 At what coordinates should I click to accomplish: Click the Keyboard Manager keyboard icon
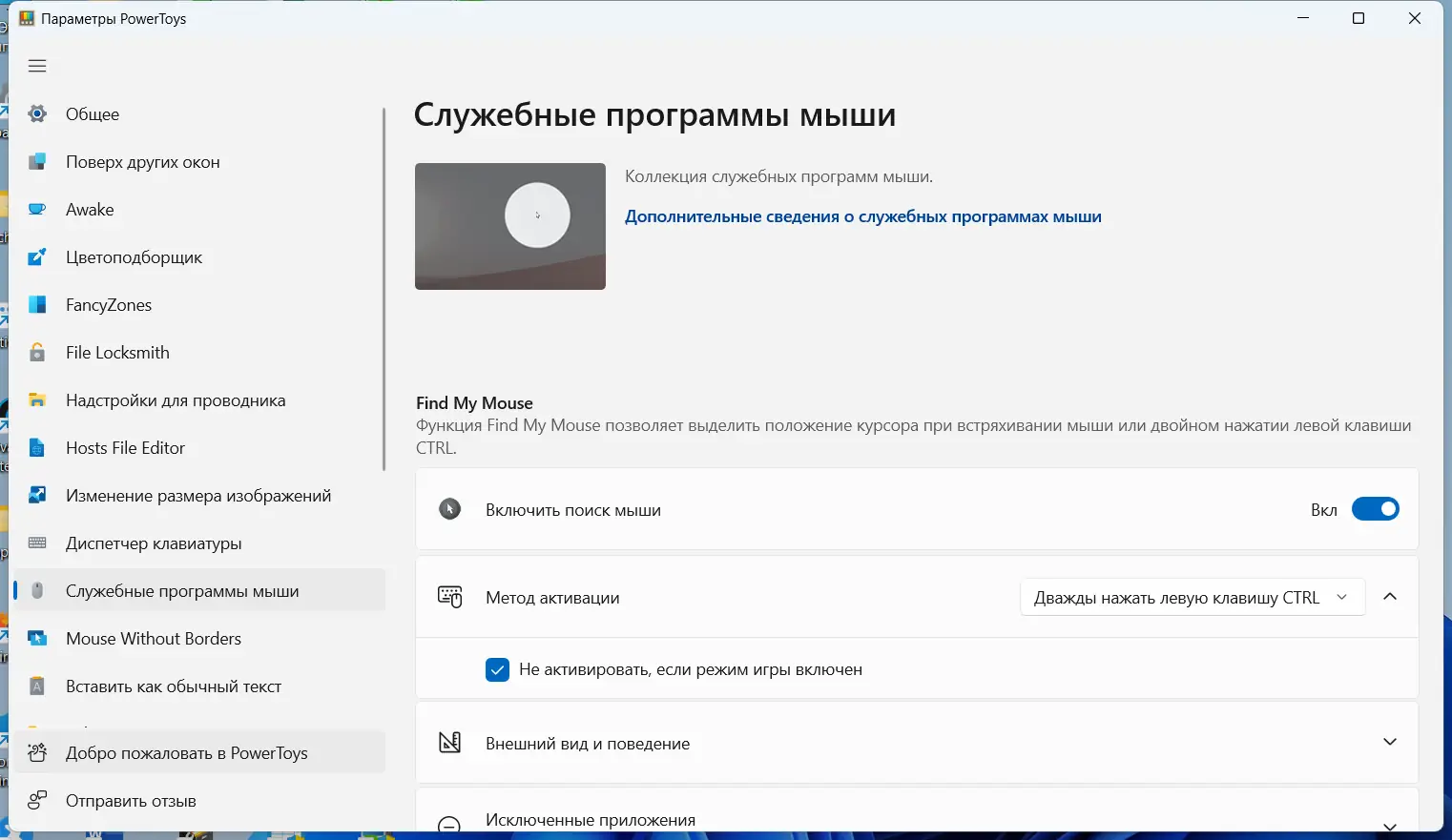(x=37, y=543)
